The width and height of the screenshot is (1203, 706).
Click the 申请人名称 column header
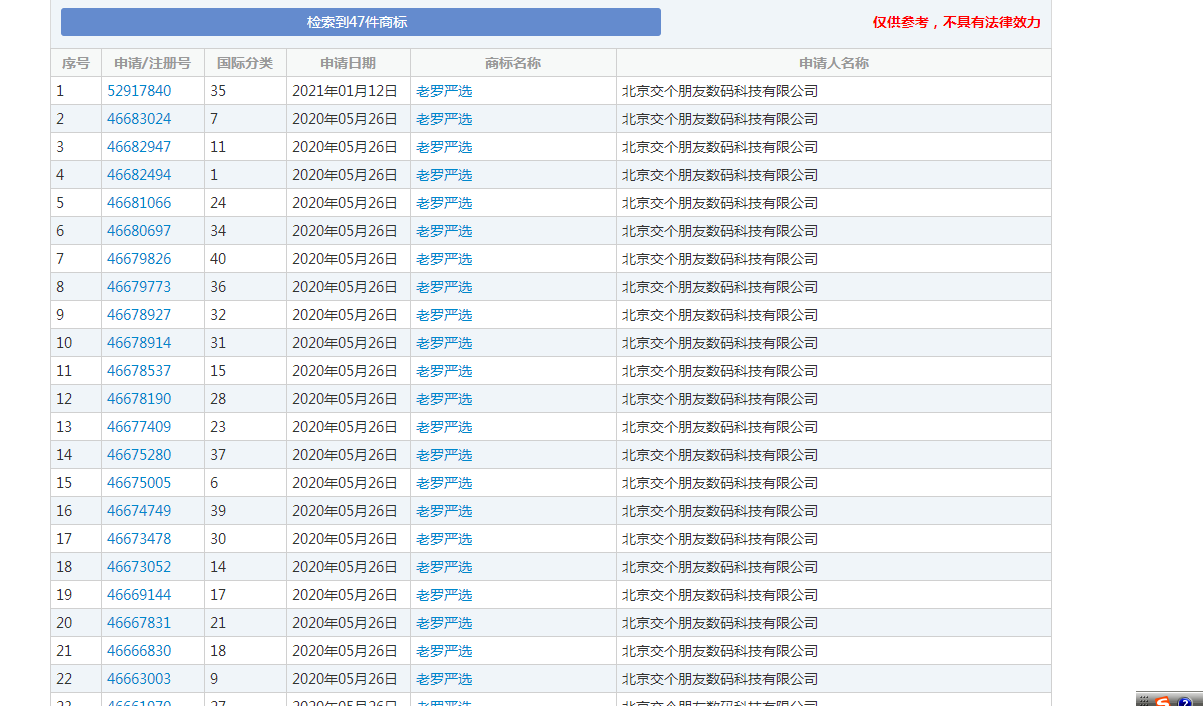833,63
